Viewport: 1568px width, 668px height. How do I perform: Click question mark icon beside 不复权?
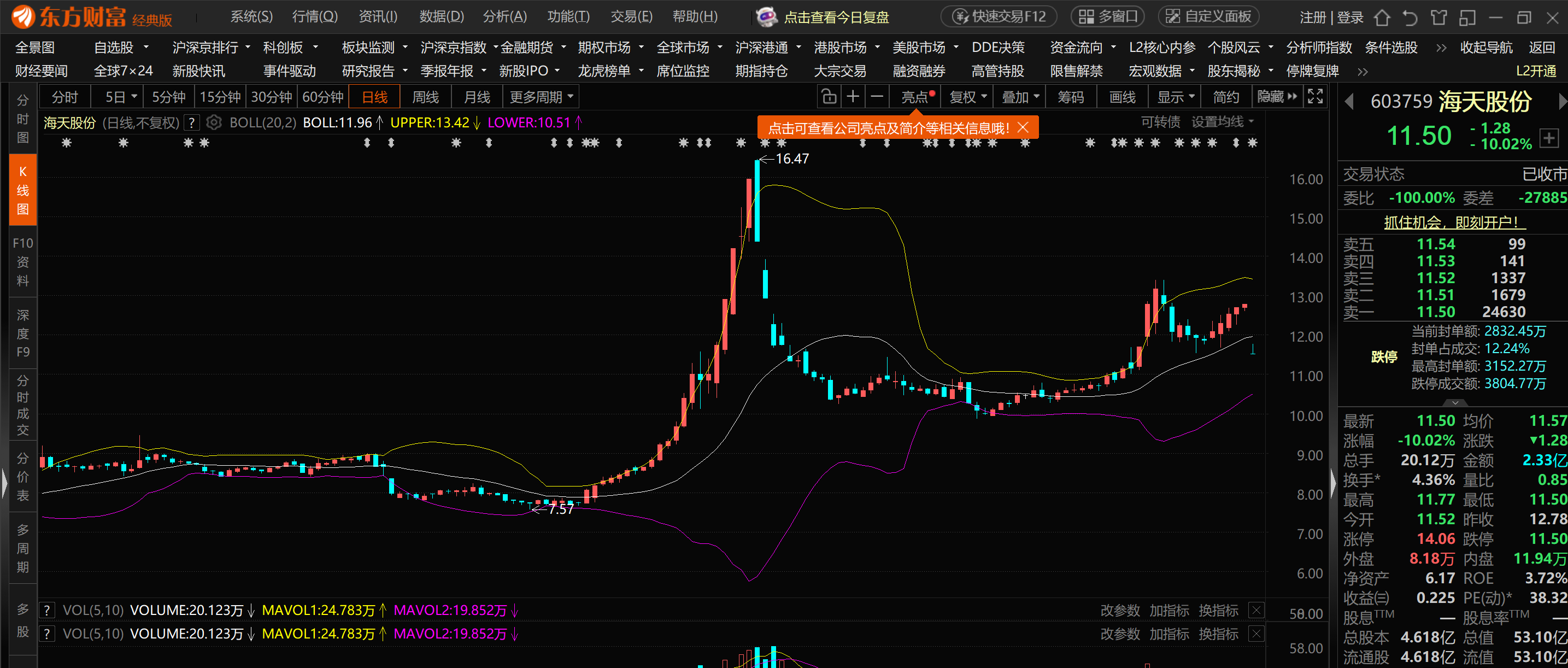[x=192, y=123]
